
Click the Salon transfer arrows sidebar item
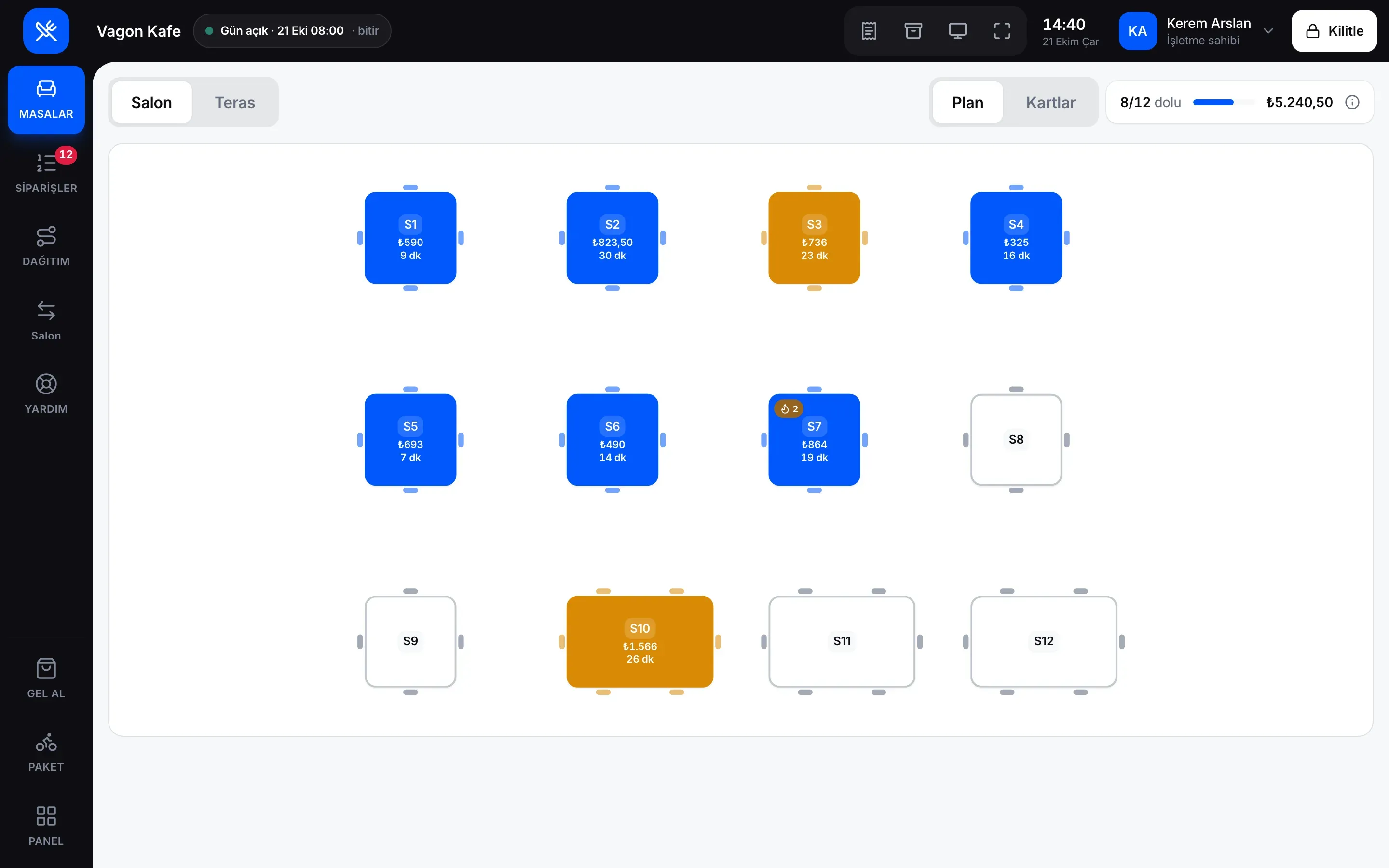pos(46,320)
